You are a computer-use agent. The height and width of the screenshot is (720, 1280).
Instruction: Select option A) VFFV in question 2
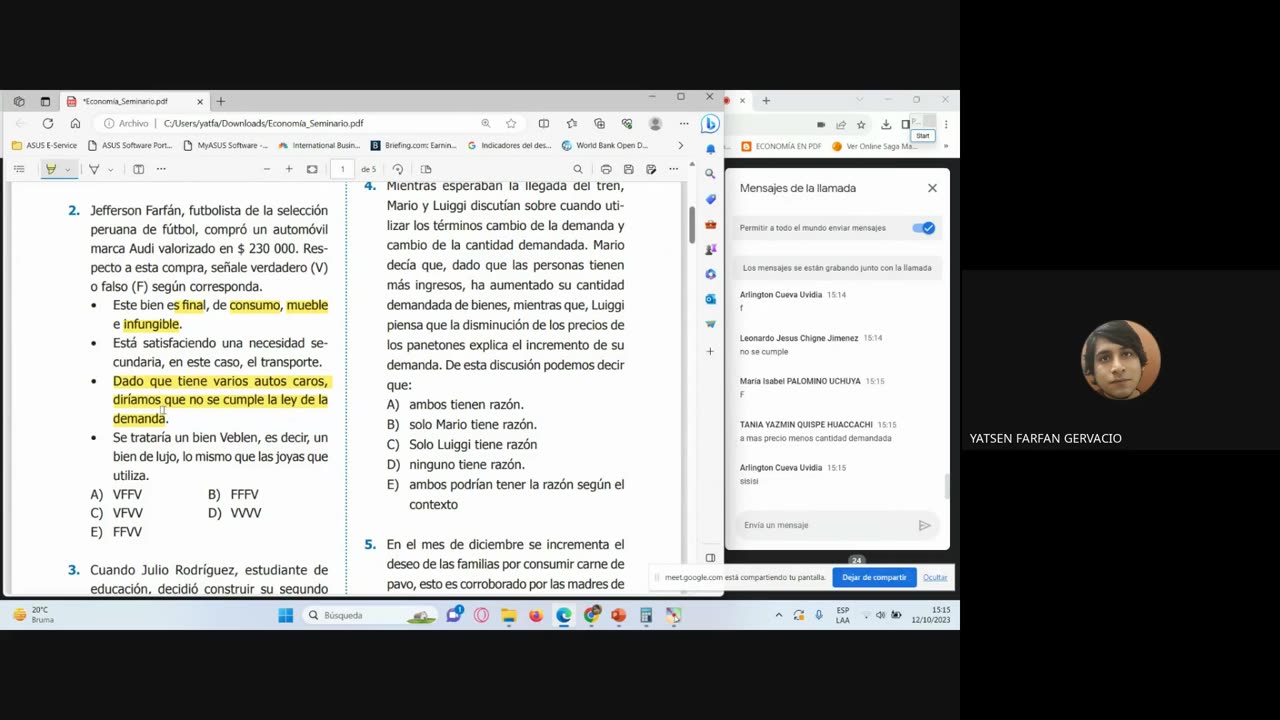(117, 494)
